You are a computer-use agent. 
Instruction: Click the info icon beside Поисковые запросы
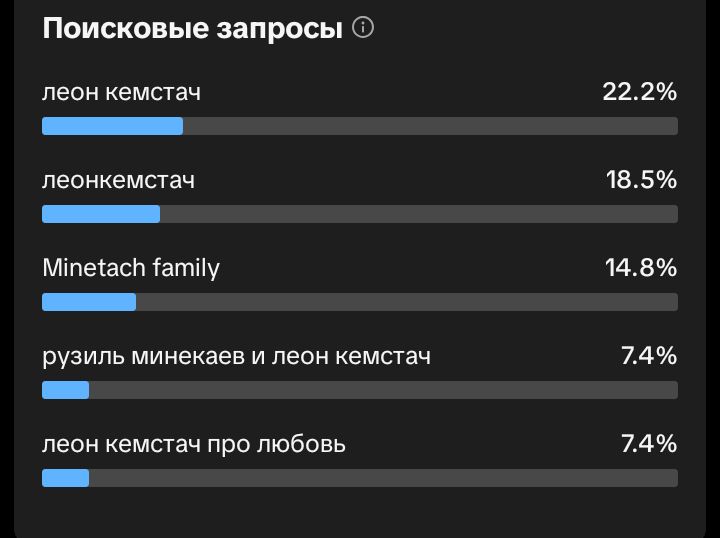(x=363, y=28)
